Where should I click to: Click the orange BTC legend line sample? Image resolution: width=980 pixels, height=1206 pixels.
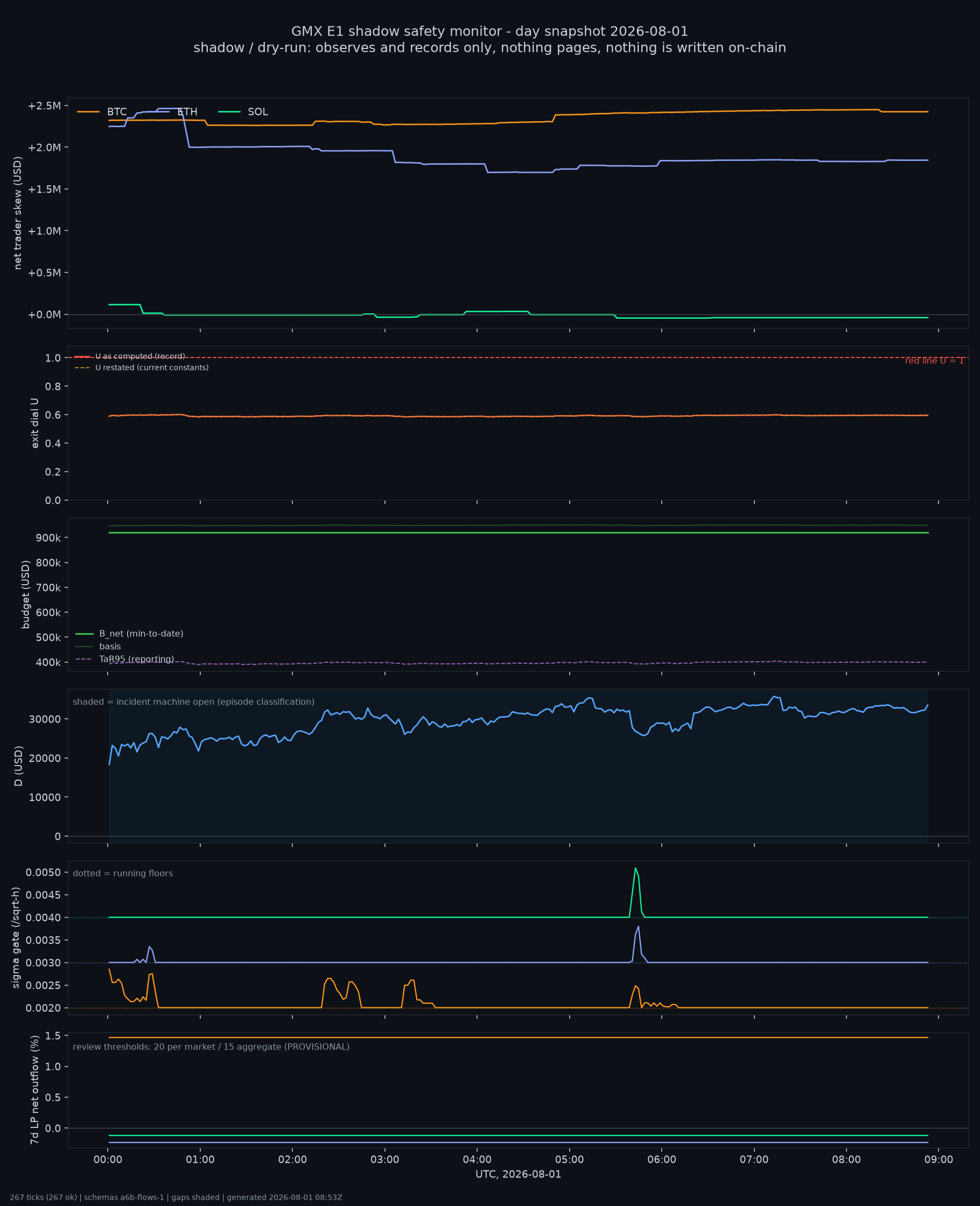[89, 112]
